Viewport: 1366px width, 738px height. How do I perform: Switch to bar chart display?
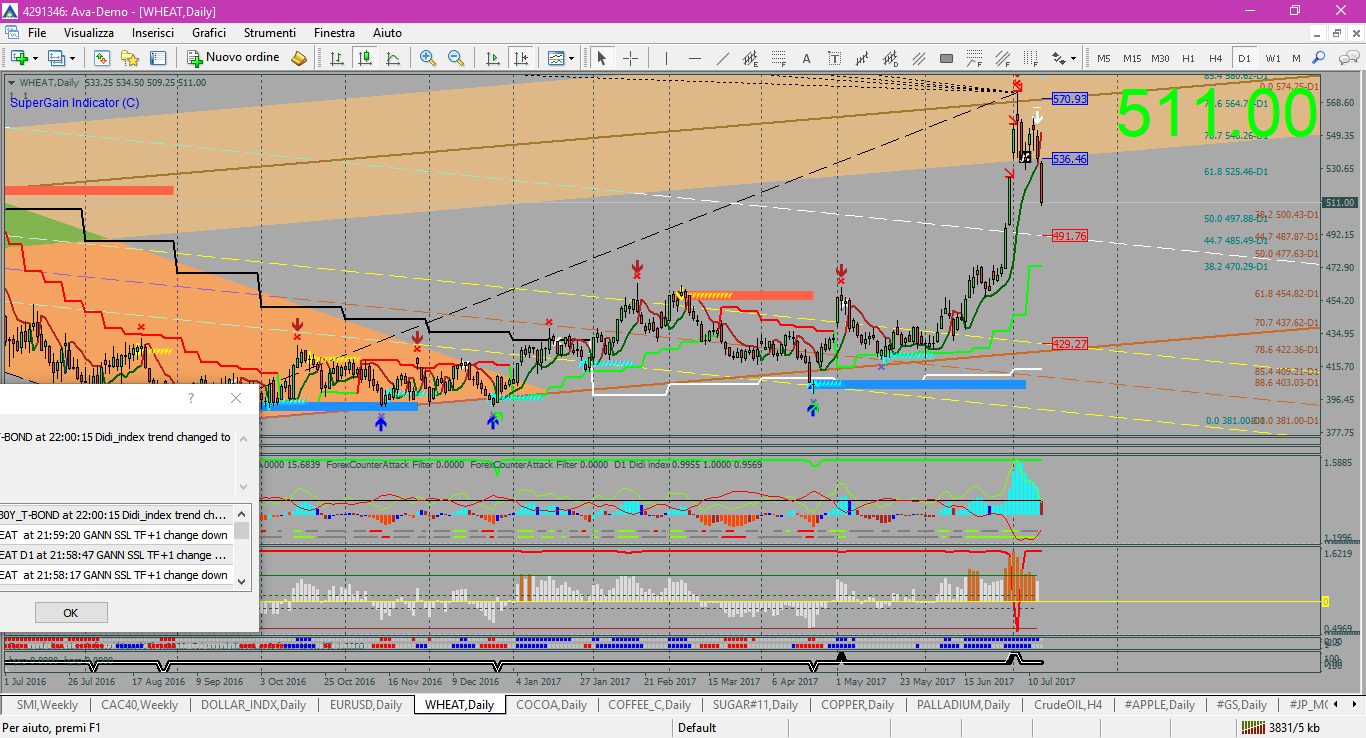(x=337, y=58)
